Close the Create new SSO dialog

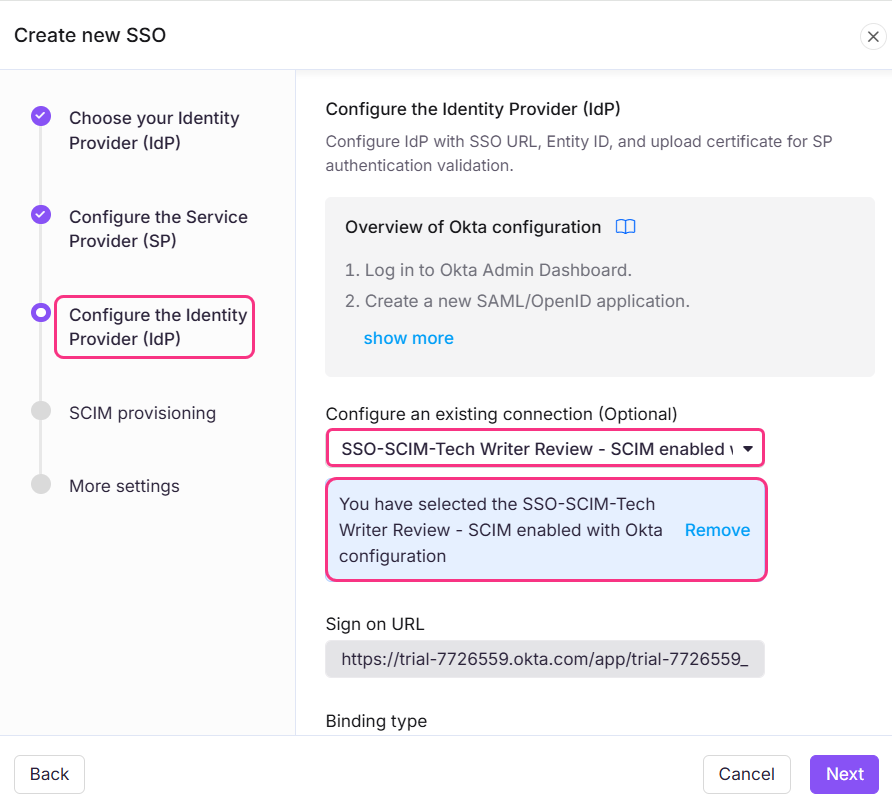point(872,37)
